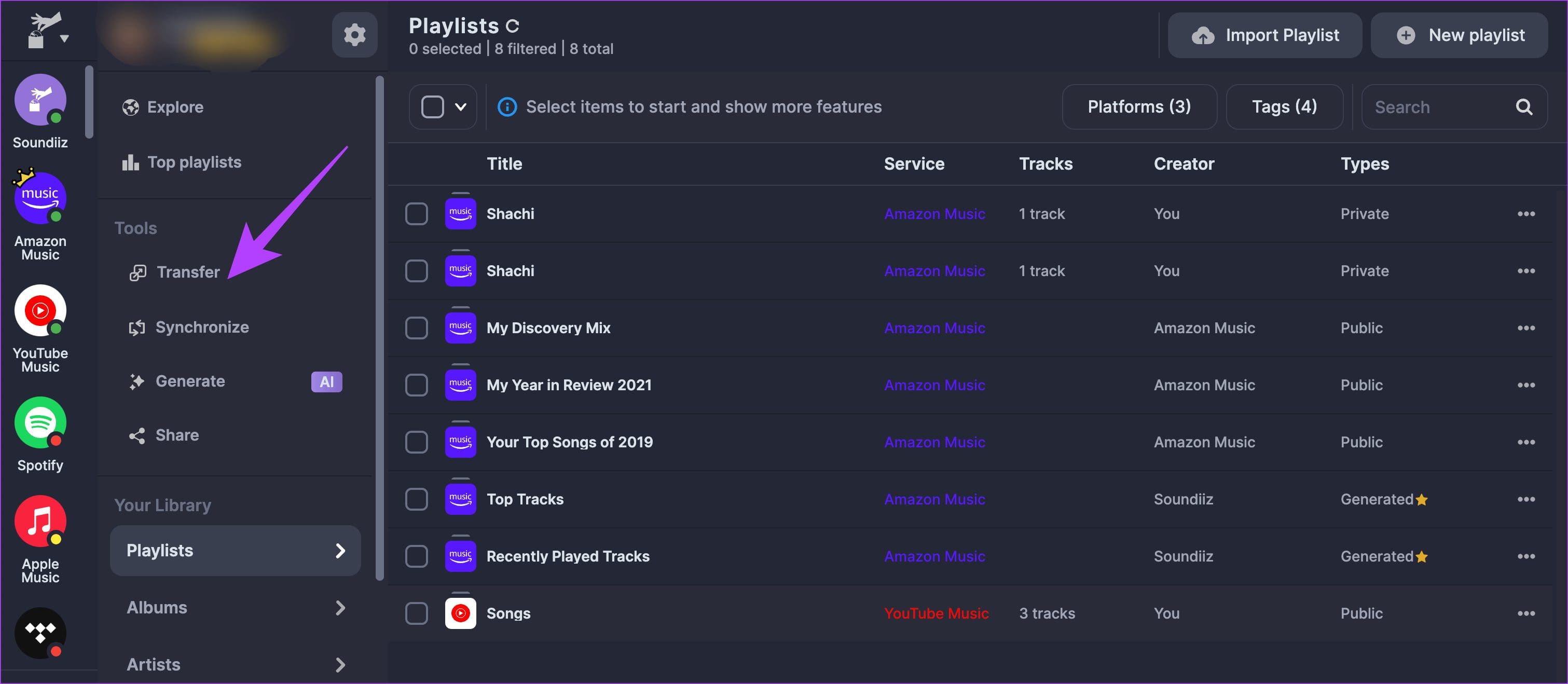This screenshot has width=1568, height=684.
Task: Select the Apple Music platform icon
Action: (40, 521)
